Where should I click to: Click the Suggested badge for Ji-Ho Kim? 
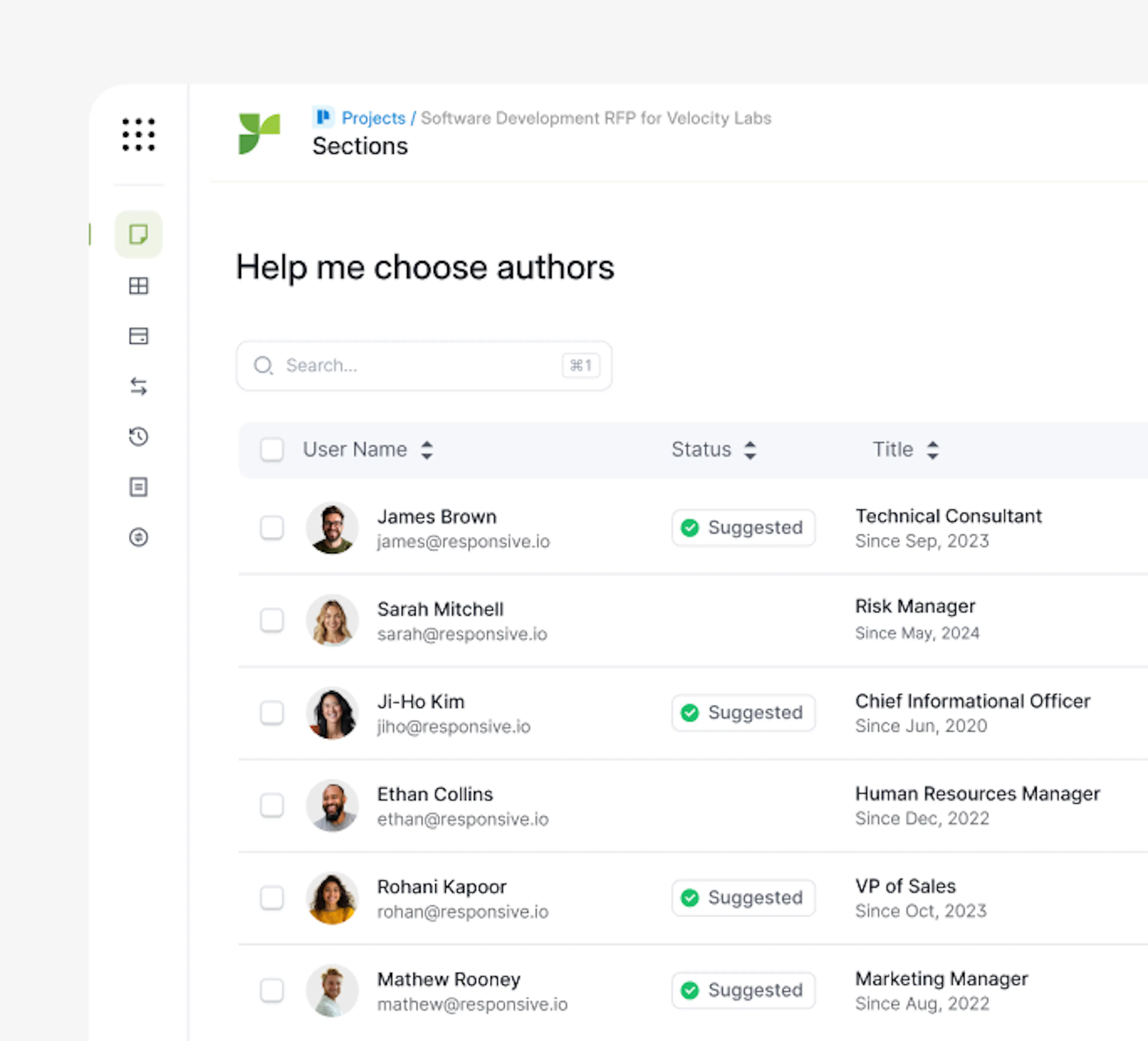click(743, 712)
